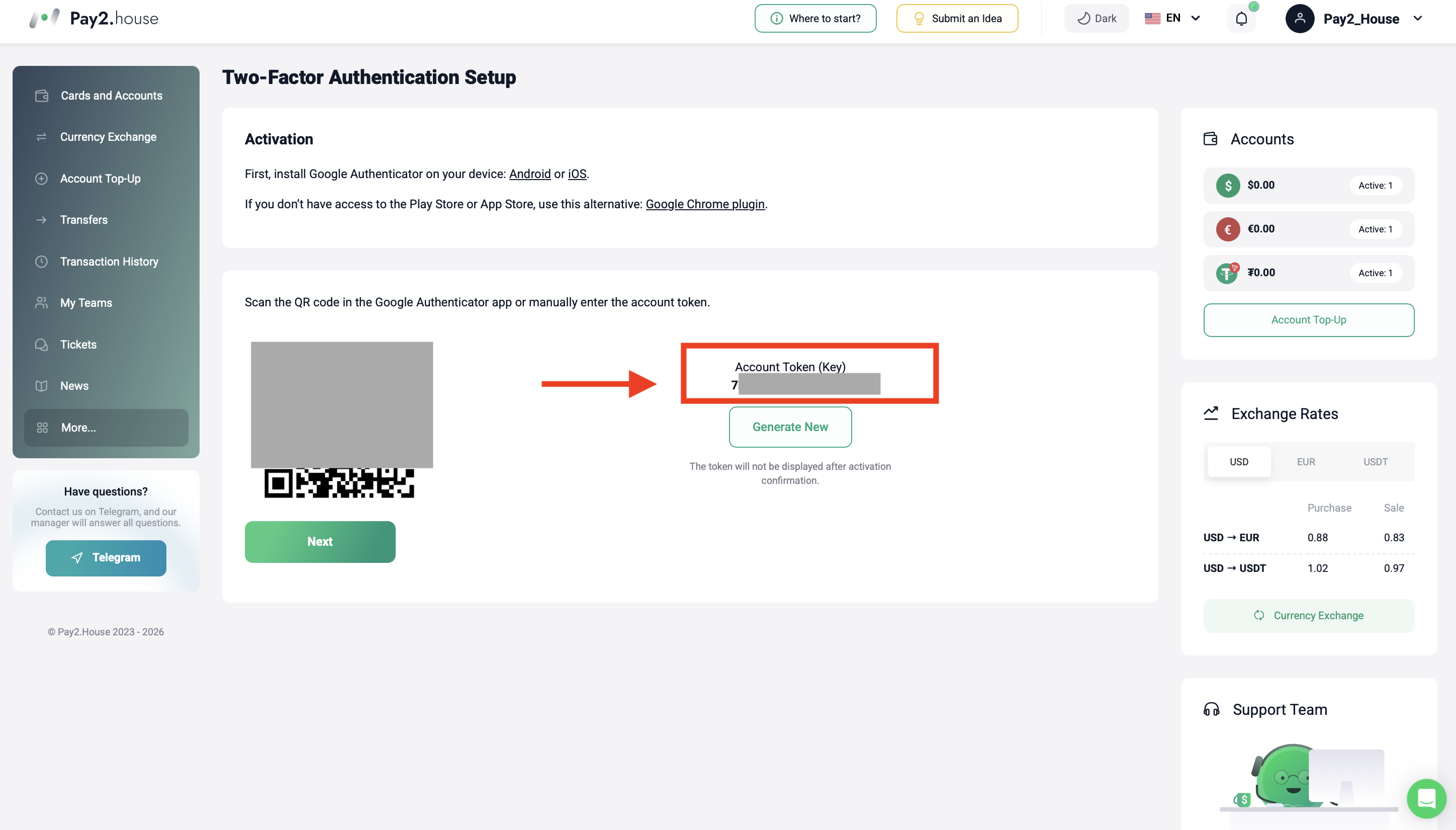Click Generate New token button
Screen dimensions: 1456x830
(x=790, y=427)
